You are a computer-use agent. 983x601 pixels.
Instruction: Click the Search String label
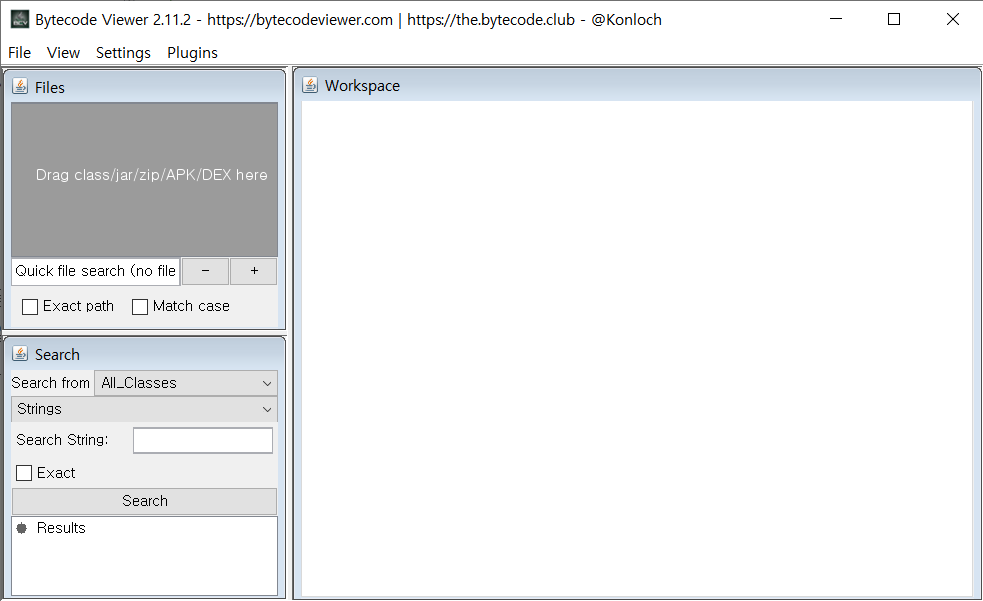62,440
